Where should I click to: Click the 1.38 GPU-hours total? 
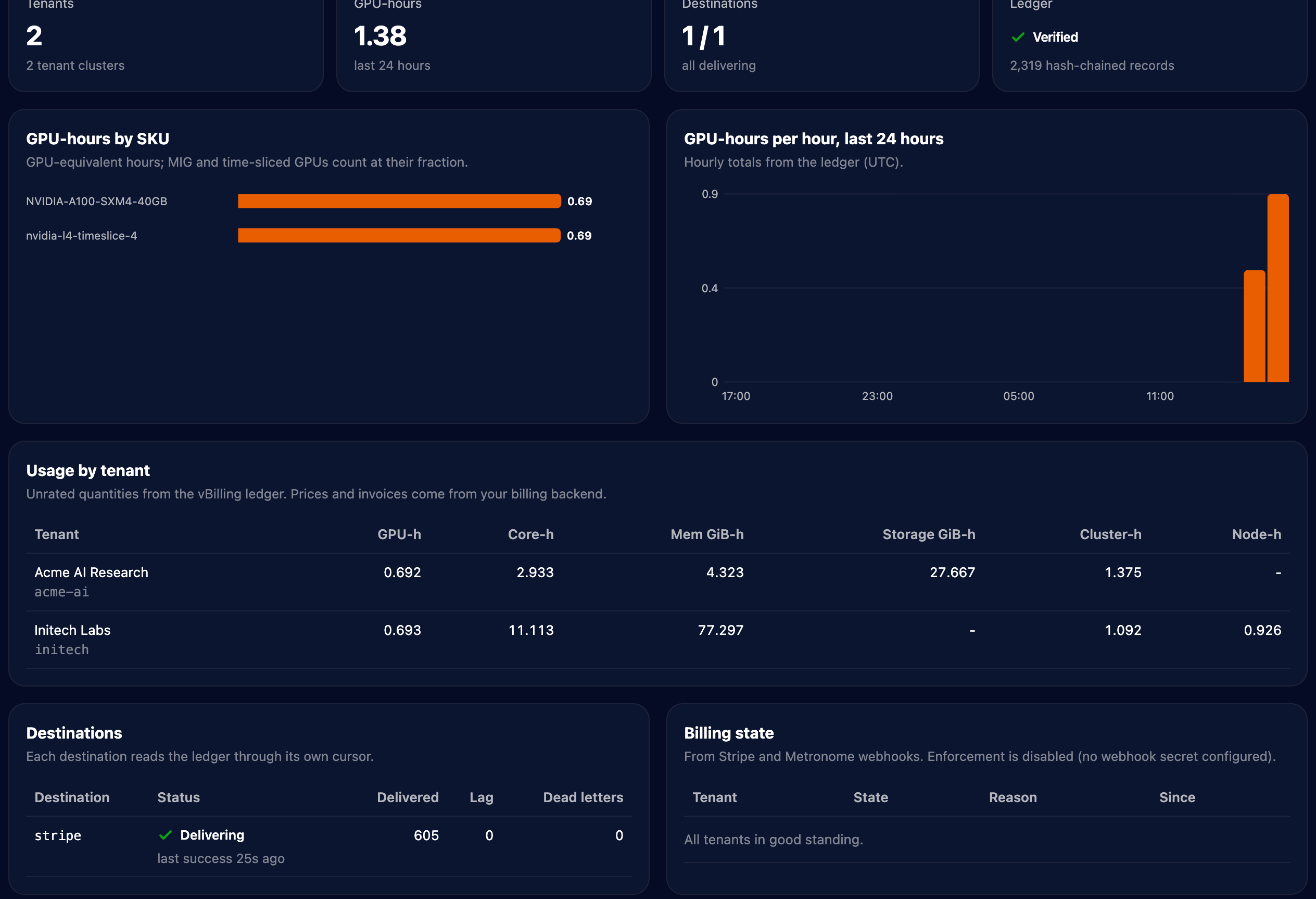(x=380, y=36)
